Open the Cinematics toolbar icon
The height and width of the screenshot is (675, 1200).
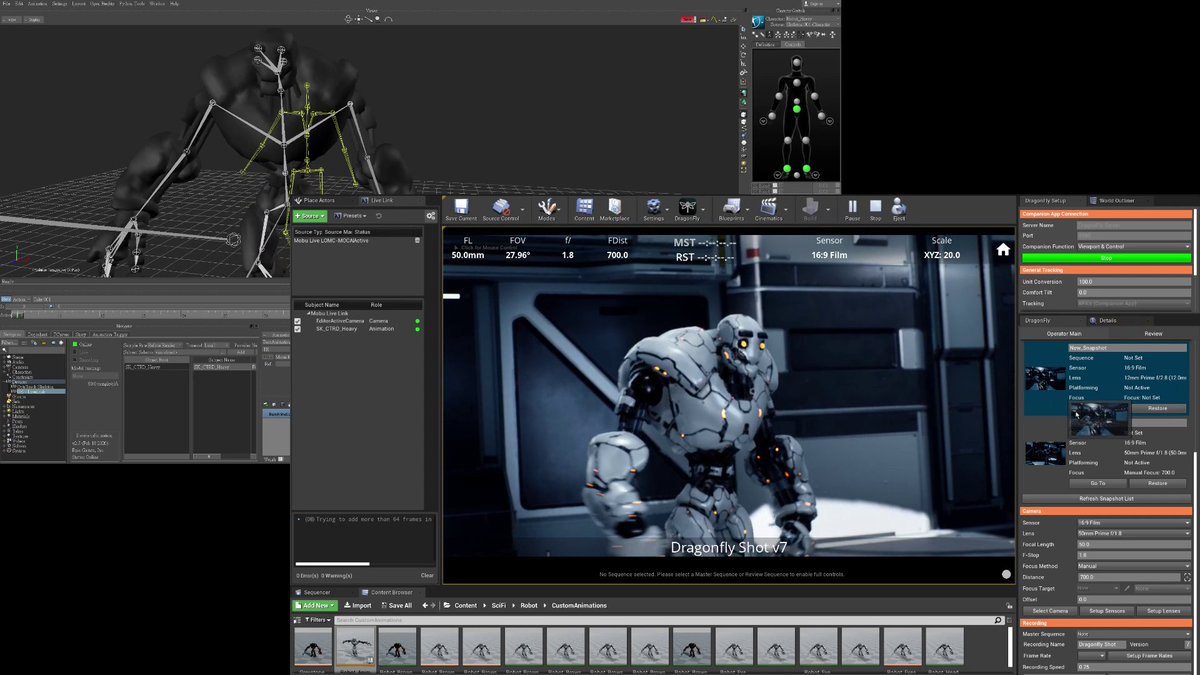coord(769,208)
